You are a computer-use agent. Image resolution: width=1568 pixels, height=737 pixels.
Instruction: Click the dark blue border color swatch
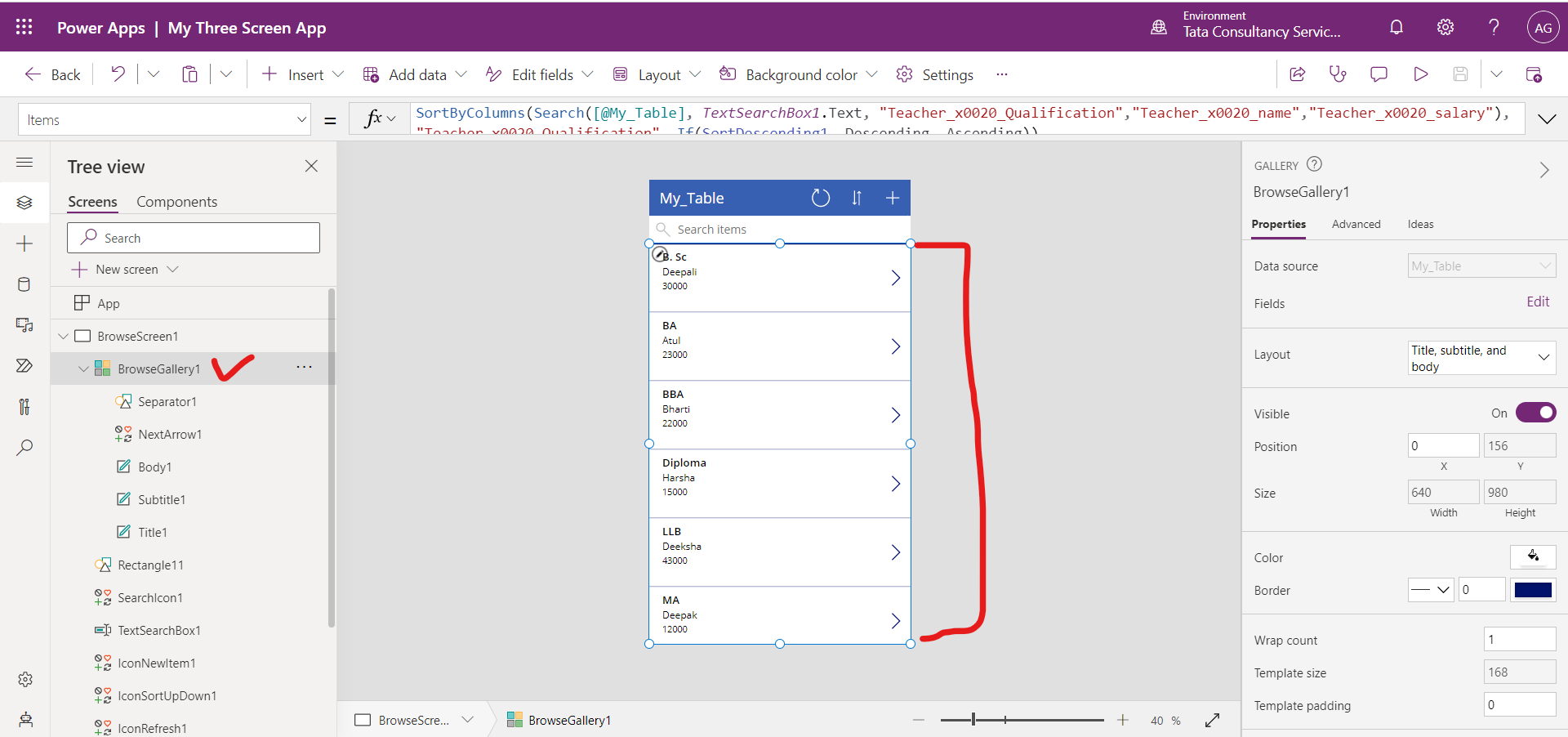point(1533,590)
